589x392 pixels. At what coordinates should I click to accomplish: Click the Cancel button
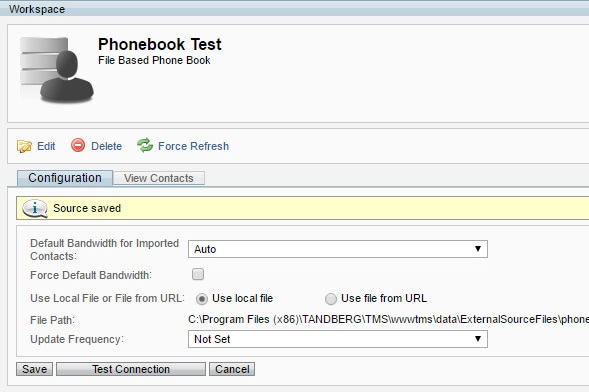[232, 369]
